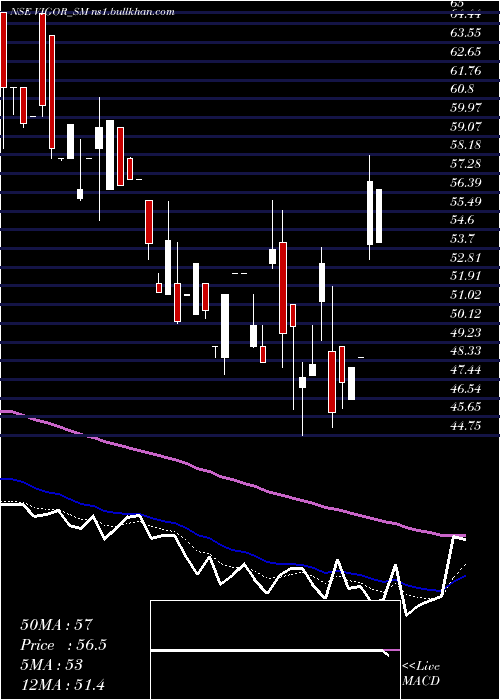This screenshot has width=500, height=700.
Task: Click the 57.28 price axis label
Action: pos(466,164)
